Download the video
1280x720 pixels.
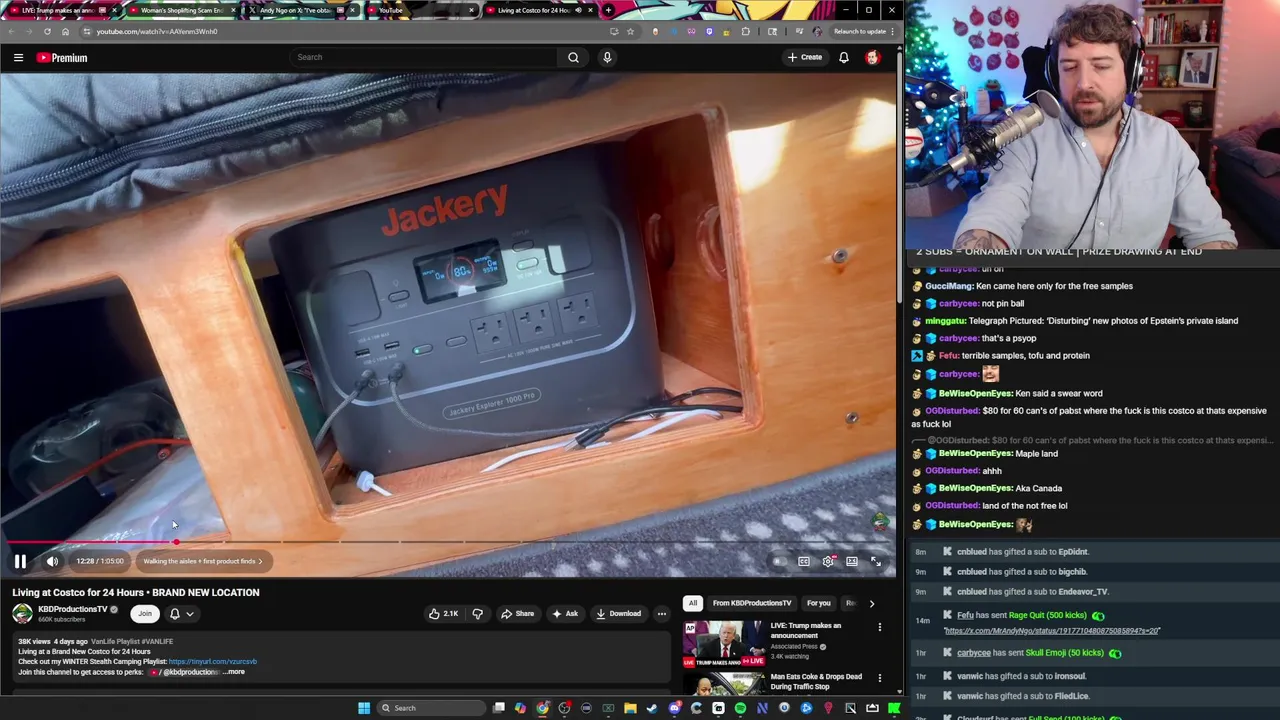click(x=619, y=614)
